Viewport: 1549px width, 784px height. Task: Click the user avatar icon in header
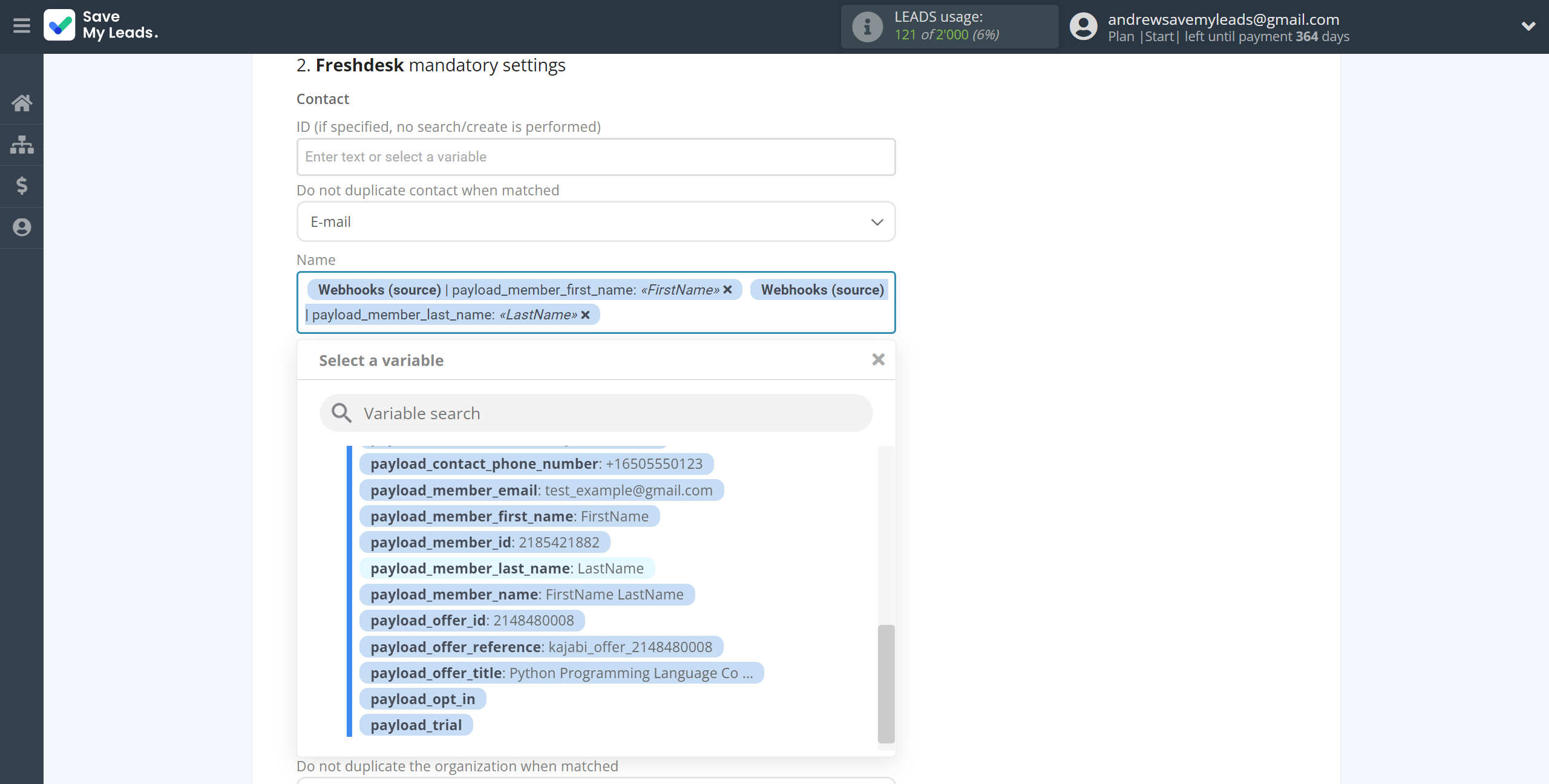1083,27
